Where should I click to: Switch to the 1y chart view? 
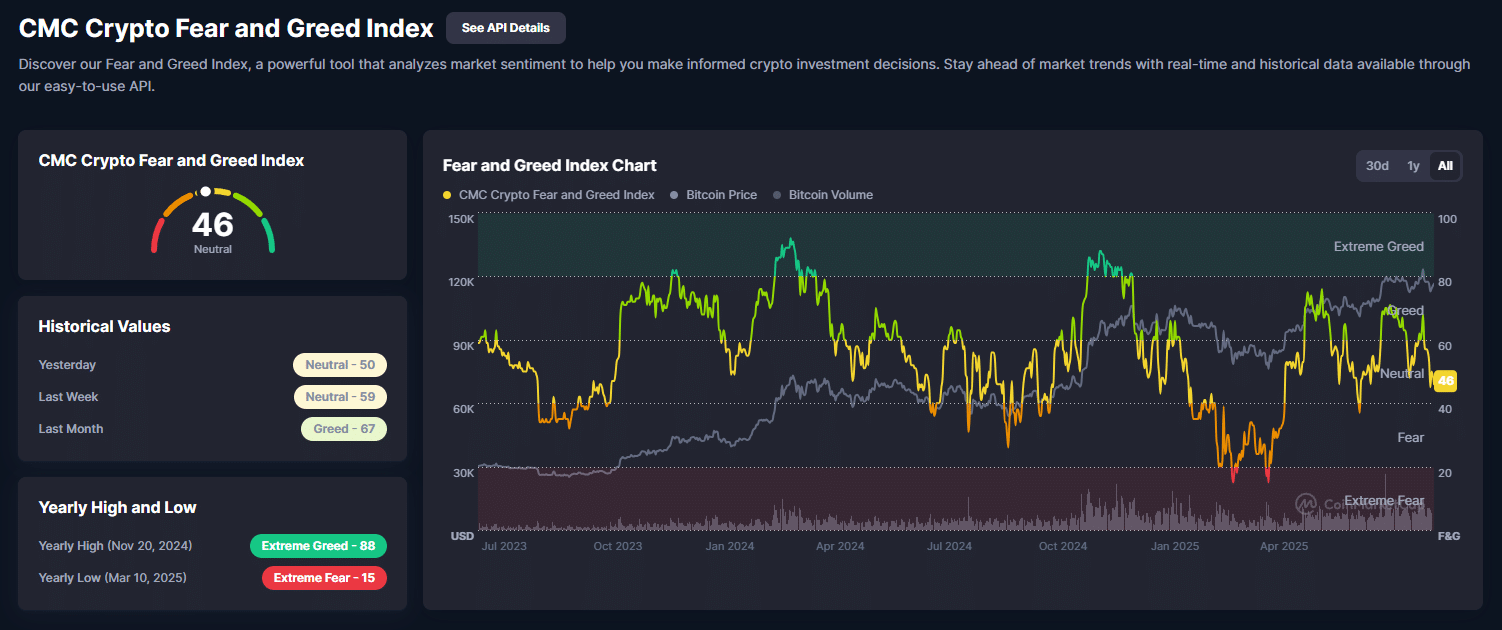click(1413, 165)
